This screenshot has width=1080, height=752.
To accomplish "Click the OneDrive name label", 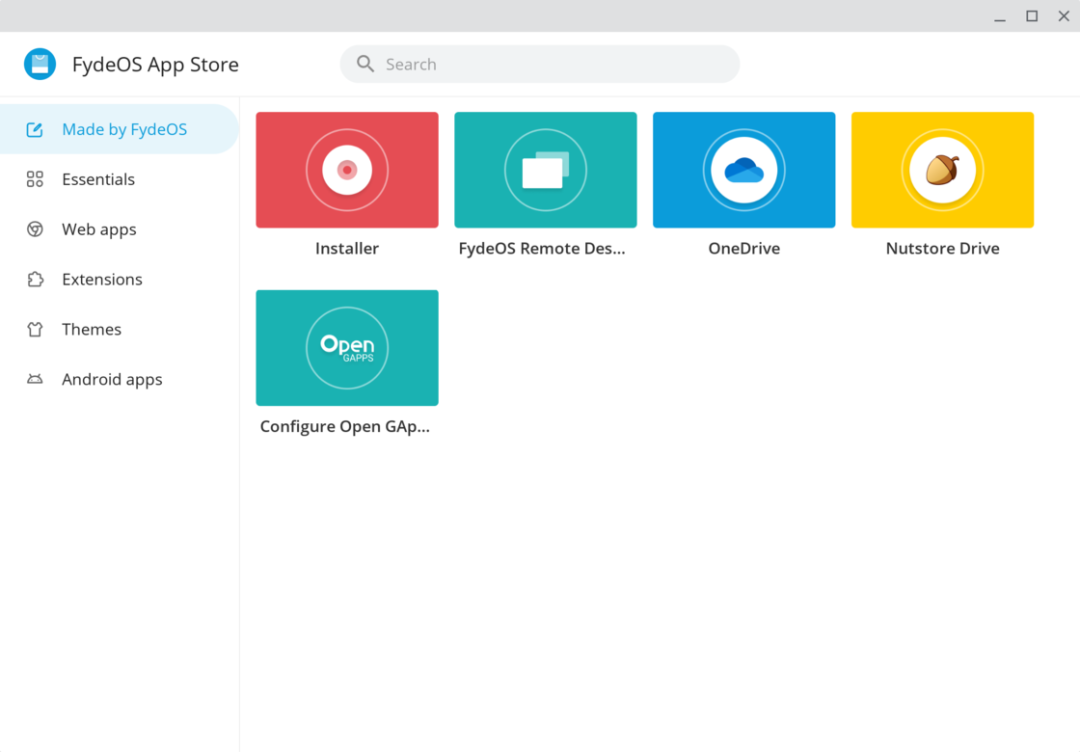I will [x=744, y=249].
